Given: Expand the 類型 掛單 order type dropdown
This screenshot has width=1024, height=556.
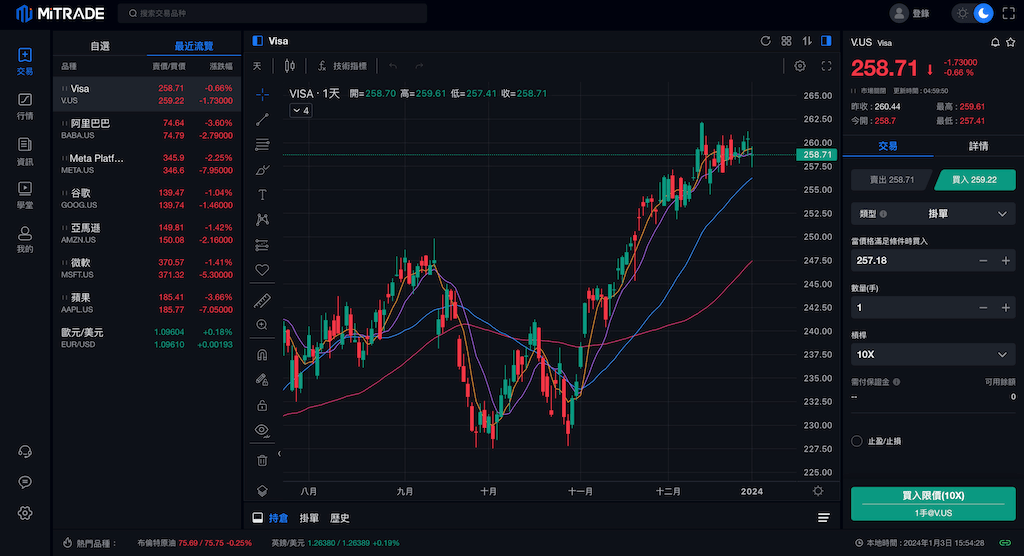Looking at the screenshot, I should [932, 214].
